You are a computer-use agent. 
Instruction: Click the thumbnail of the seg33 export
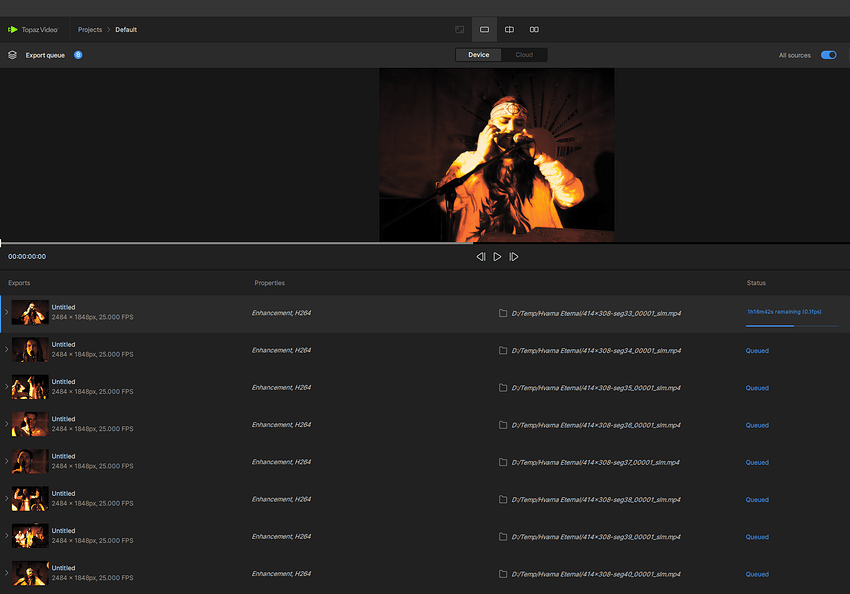tap(30, 312)
